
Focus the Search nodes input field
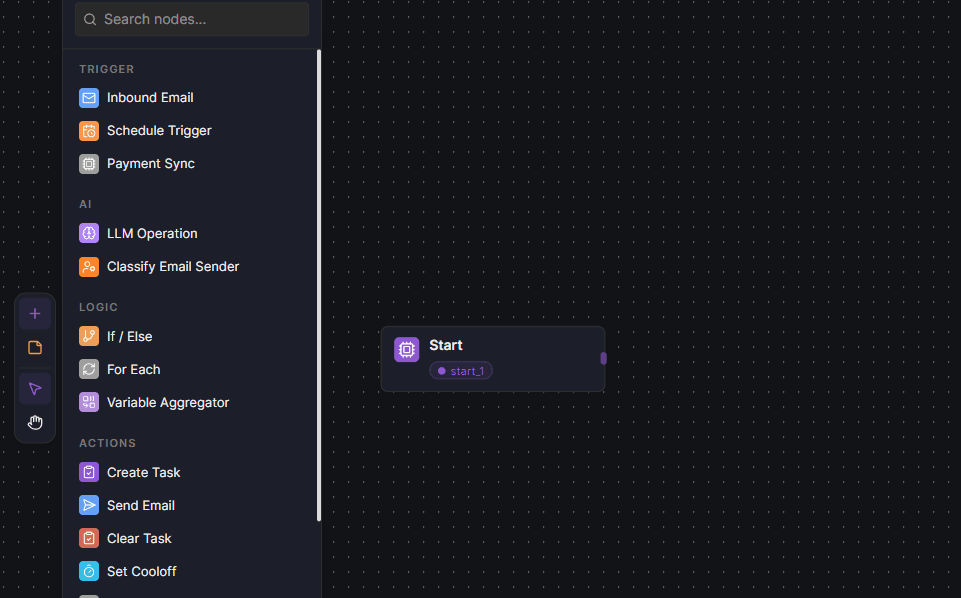192,19
